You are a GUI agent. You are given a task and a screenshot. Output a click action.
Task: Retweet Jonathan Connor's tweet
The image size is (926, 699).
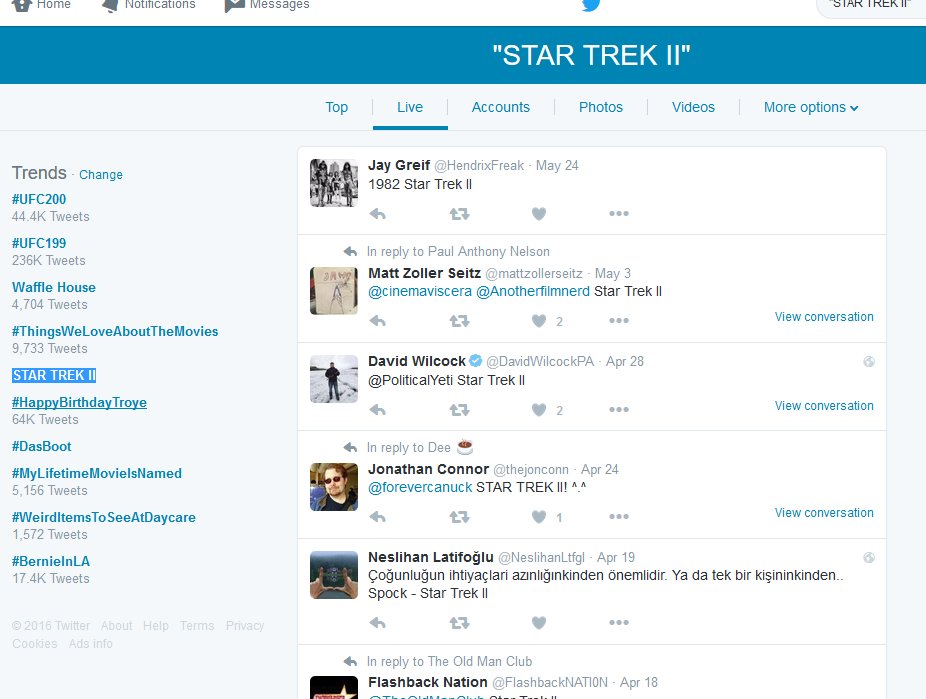pyautogui.click(x=459, y=517)
